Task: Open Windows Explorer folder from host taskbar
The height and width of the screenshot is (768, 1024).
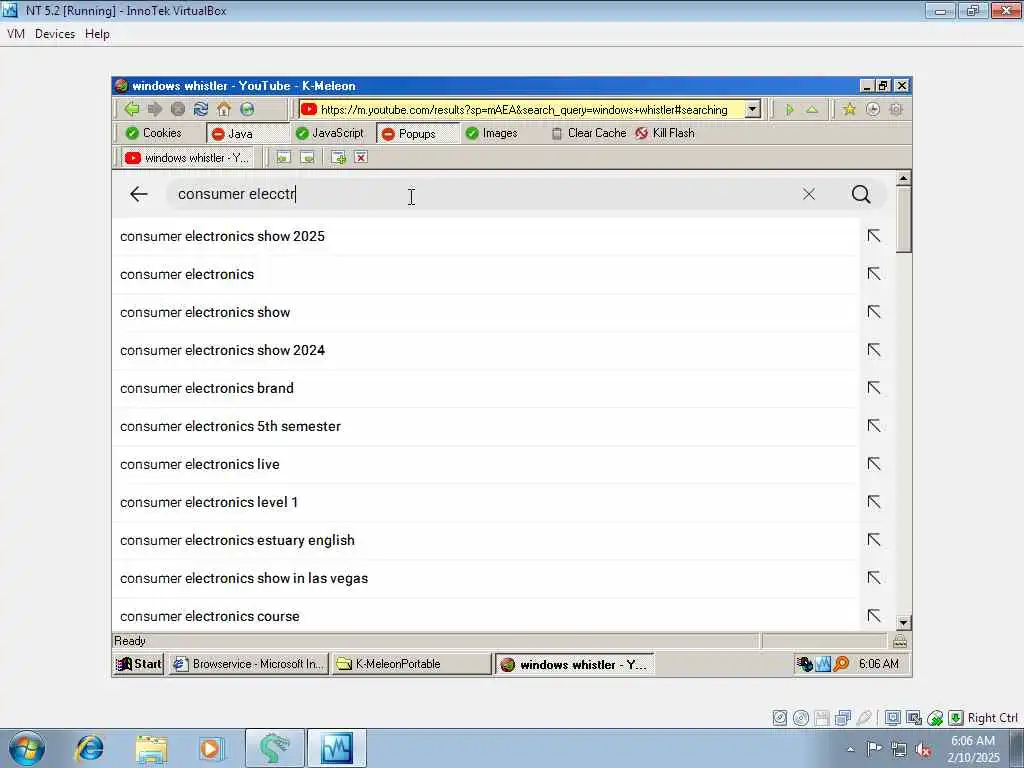Action: pyautogui.click(x=152, y=748)
